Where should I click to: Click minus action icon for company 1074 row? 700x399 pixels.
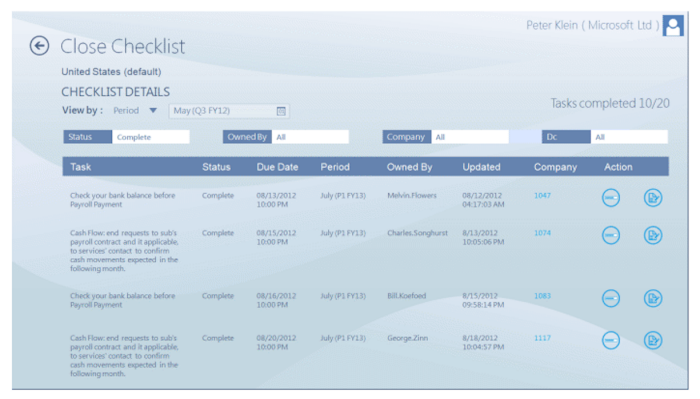pyautogui.click(x=611, y=235)
